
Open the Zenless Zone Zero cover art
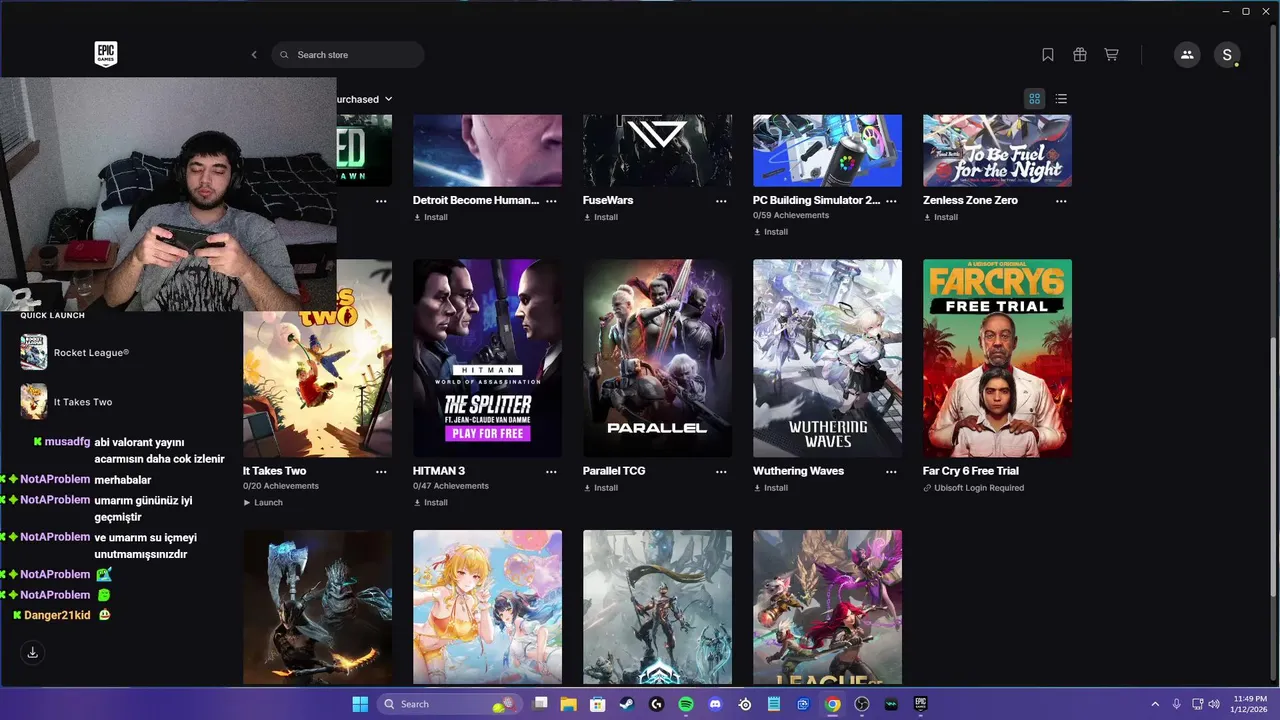(997, 150)
